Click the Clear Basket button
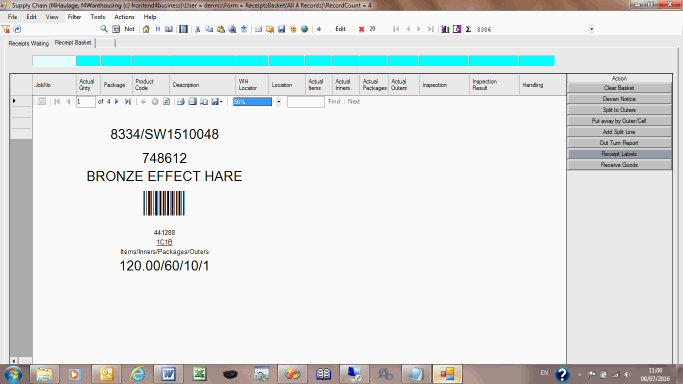The image size is (683, 384). point(619,88)
